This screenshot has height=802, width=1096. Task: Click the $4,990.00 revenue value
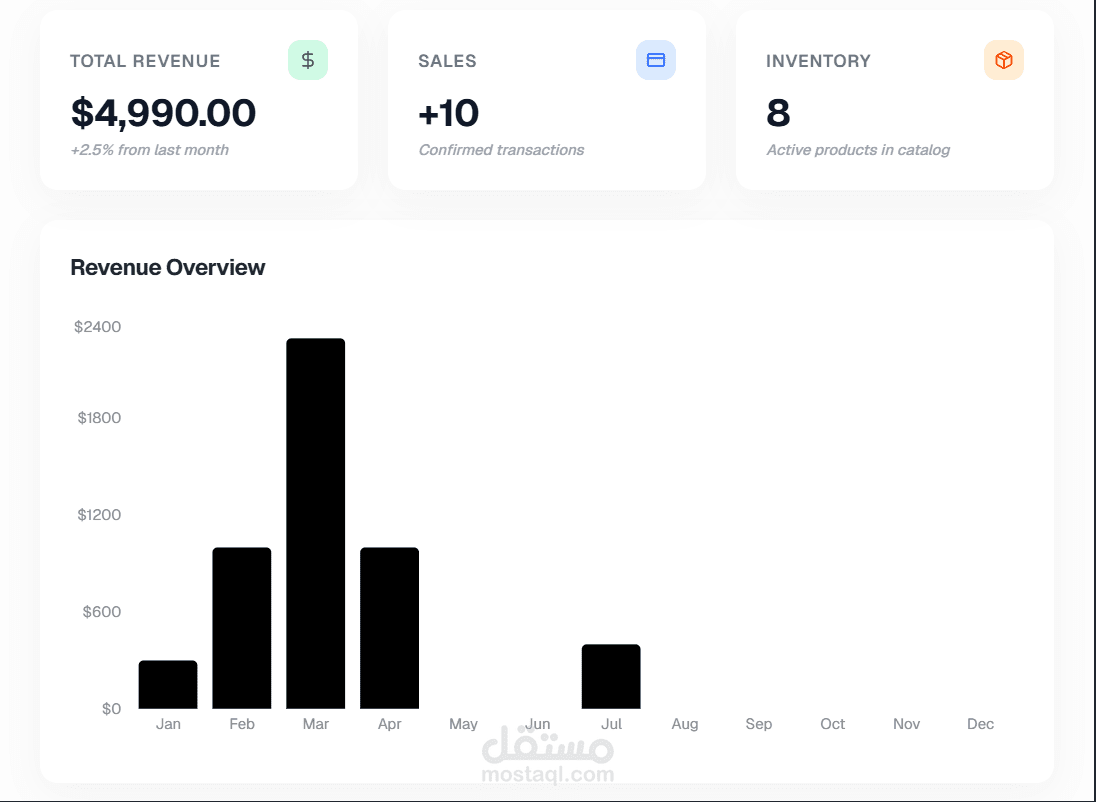click(x=164, y=113)
